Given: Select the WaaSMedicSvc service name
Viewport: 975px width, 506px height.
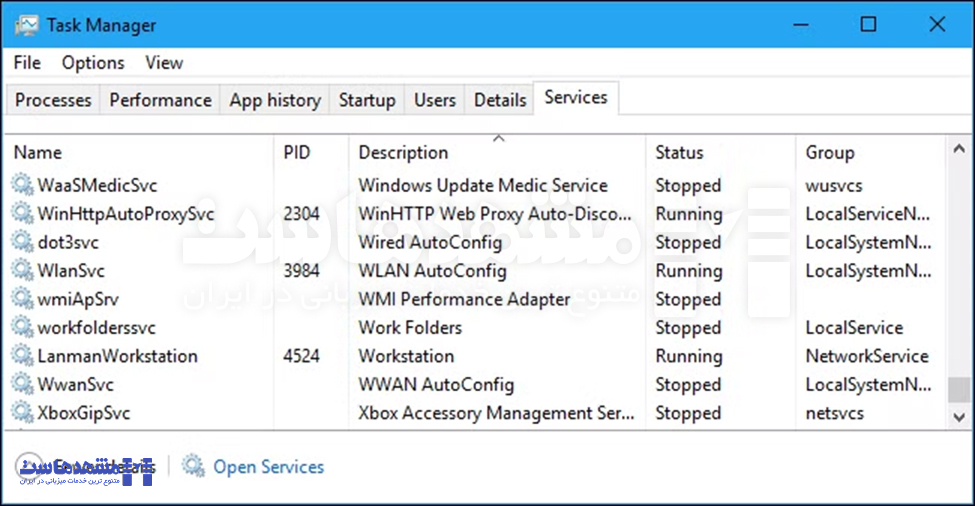Looking at the screenshot, I should [x=97, y=185].
